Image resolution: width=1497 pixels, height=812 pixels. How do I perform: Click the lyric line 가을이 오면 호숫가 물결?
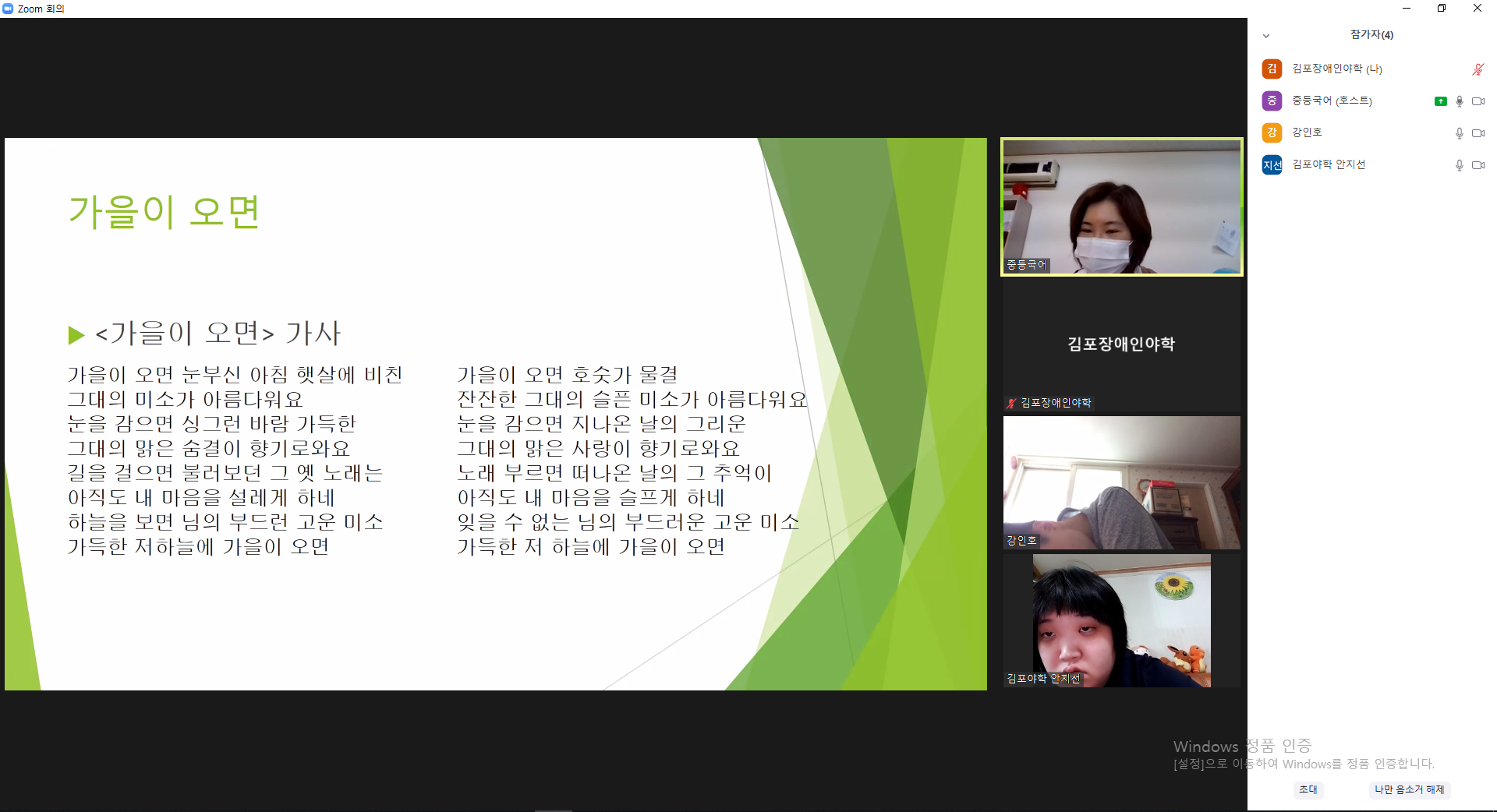coord(568,375)
